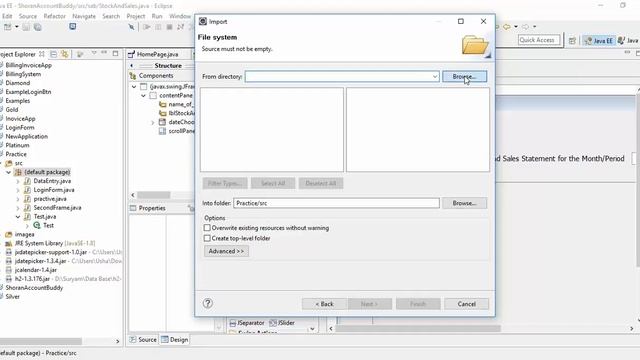Switch to the Source editor tab

point(143,340)
